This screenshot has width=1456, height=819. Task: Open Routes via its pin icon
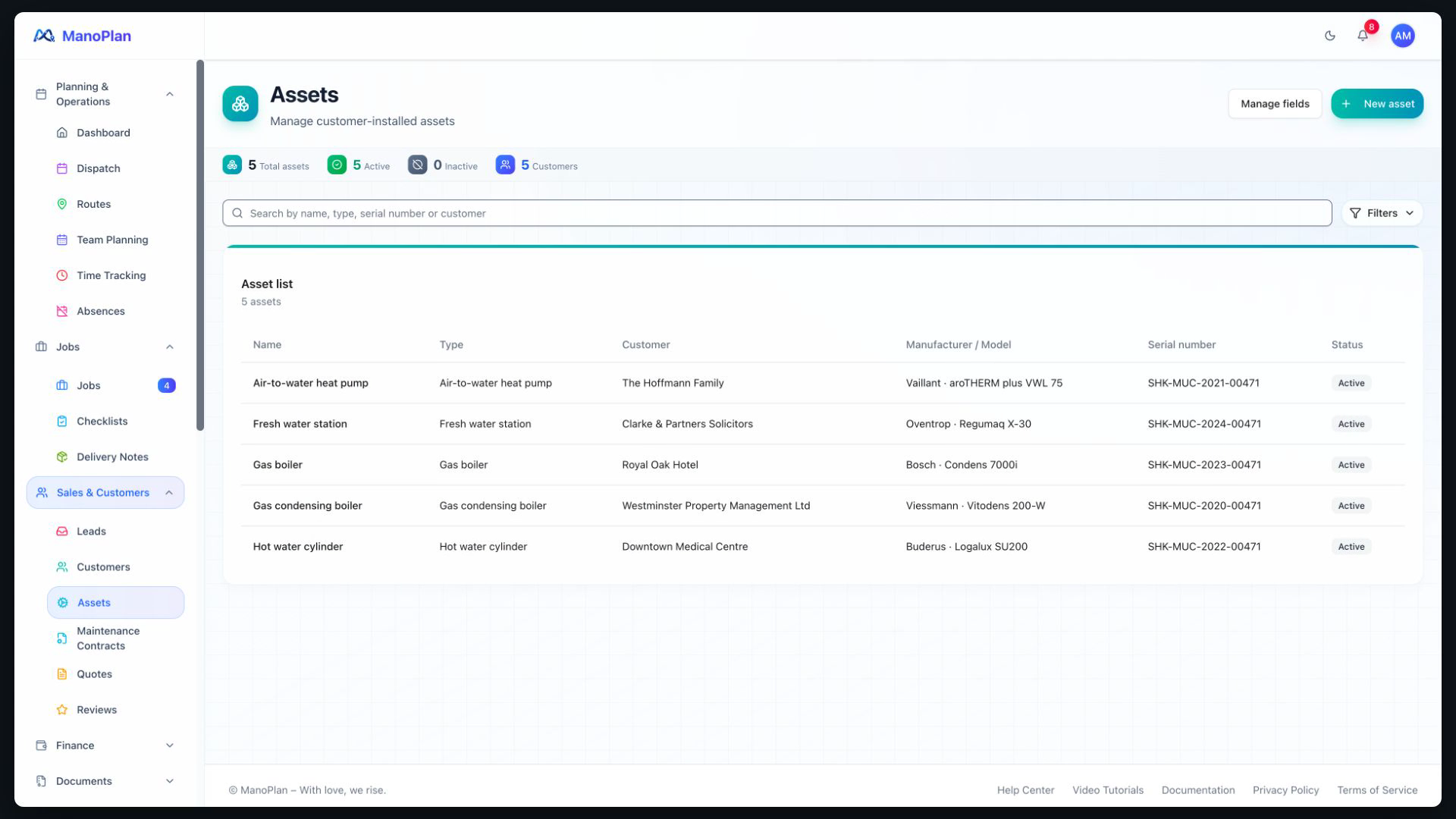62,204
